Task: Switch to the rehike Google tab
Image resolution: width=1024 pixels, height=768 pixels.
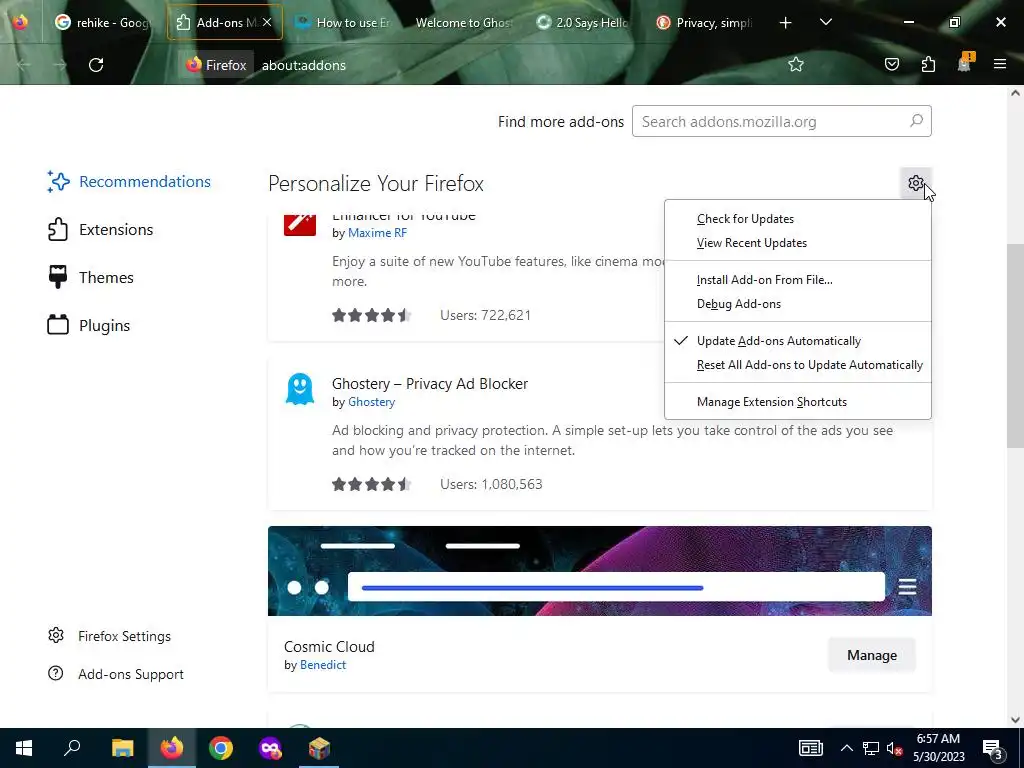Action: pyautogui.click(x=103, y=22)
